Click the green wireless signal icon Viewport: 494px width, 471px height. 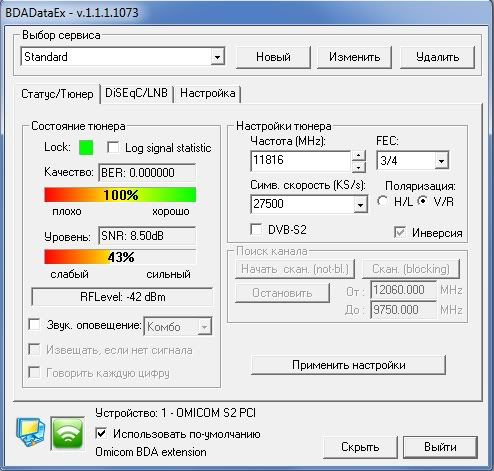[x=68, y=433]
